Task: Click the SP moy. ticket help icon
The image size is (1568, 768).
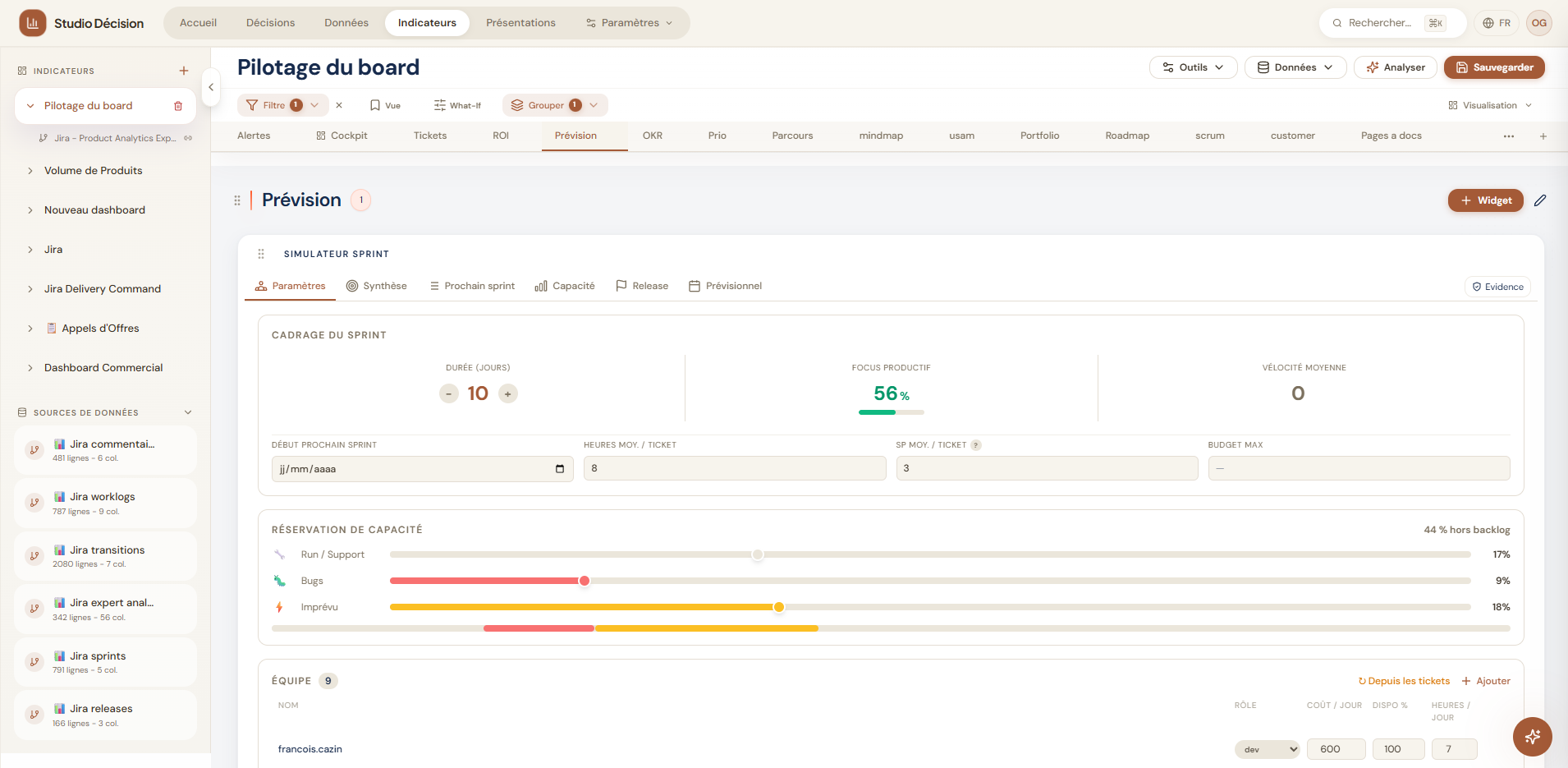Action: [976, 445]
